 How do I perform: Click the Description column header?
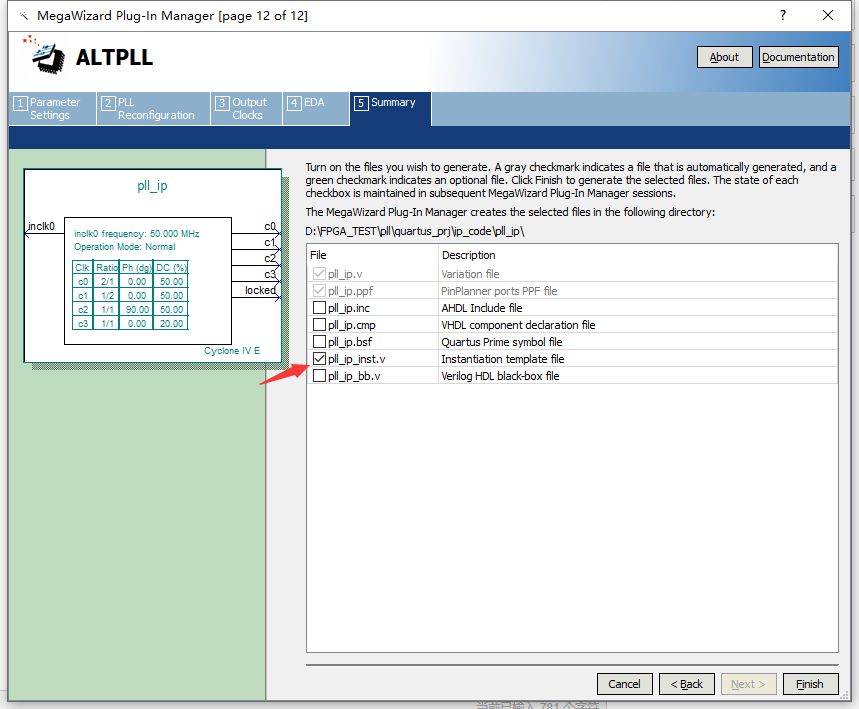tap(638, 255)
